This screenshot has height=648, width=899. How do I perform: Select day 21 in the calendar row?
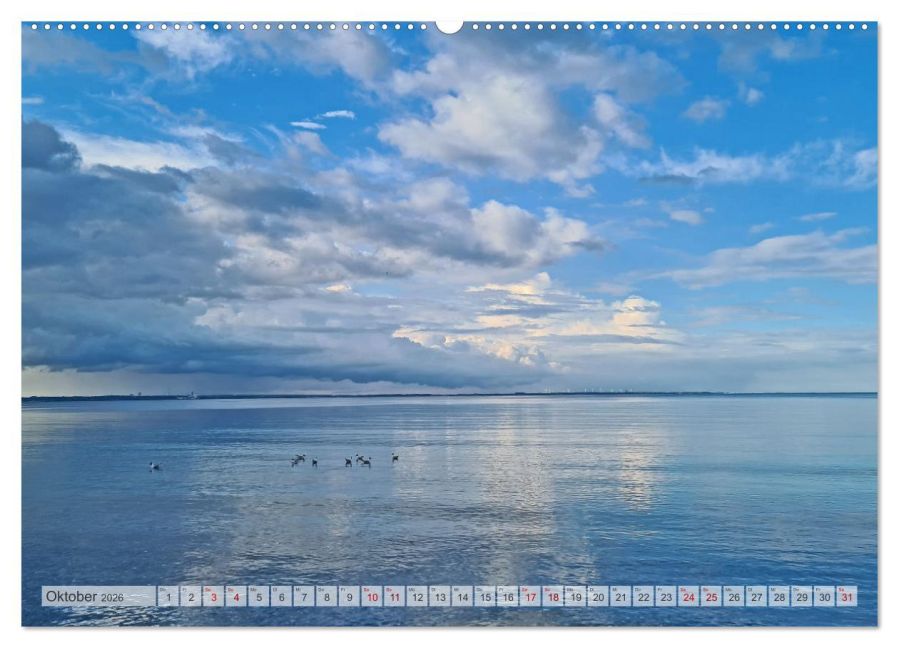pos(620,597)
